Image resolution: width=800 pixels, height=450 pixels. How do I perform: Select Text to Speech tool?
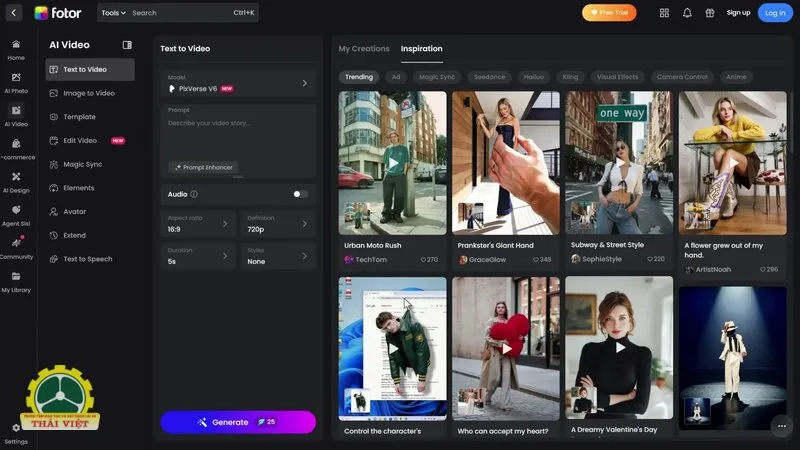(x=90, y=259)
